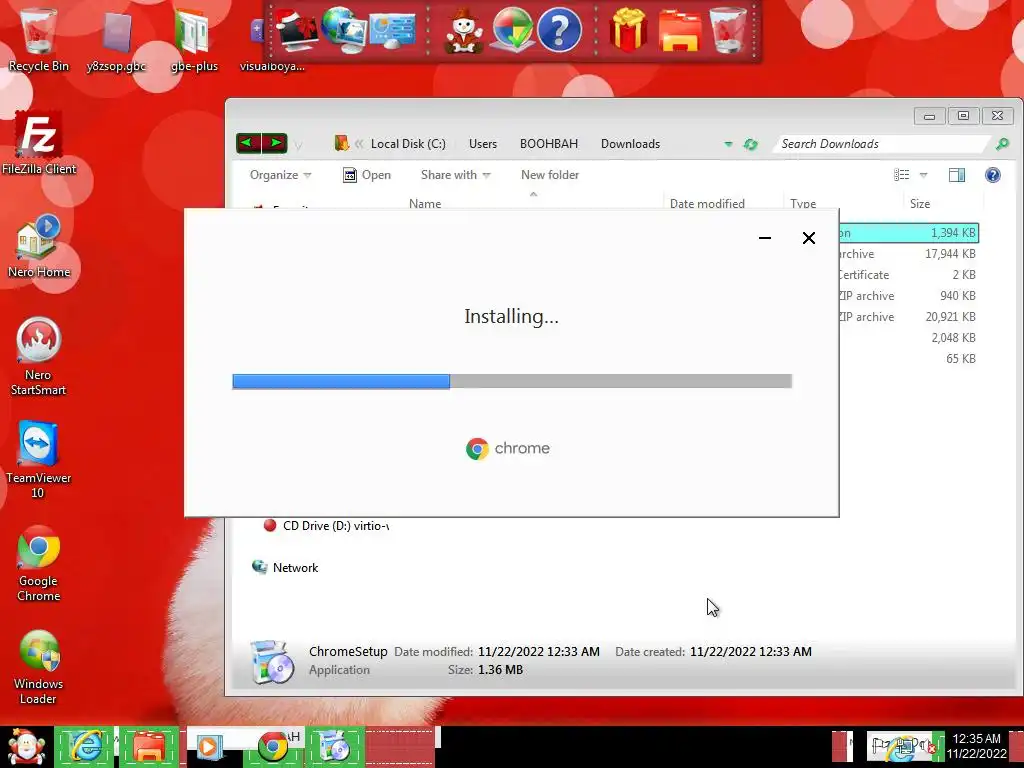Change view using the Explorer view icon
This screenshot has width=1024, height=768.
pos(902,175)
